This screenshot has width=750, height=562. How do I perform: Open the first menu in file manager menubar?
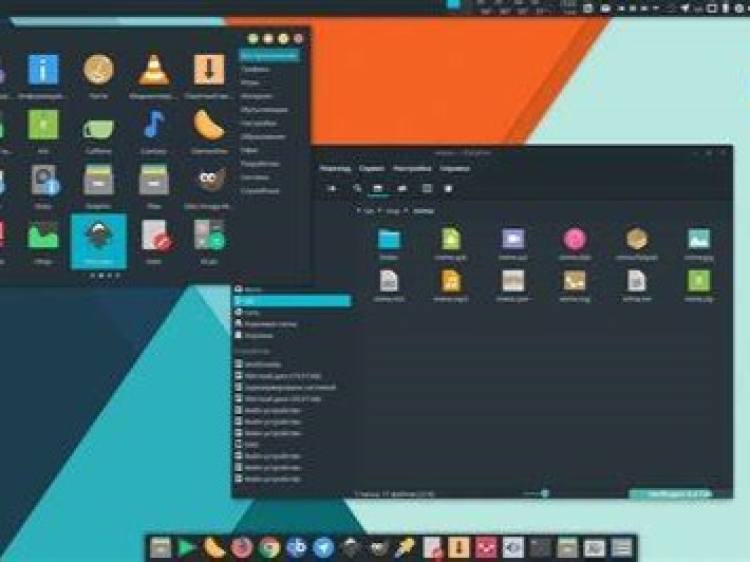335,169
